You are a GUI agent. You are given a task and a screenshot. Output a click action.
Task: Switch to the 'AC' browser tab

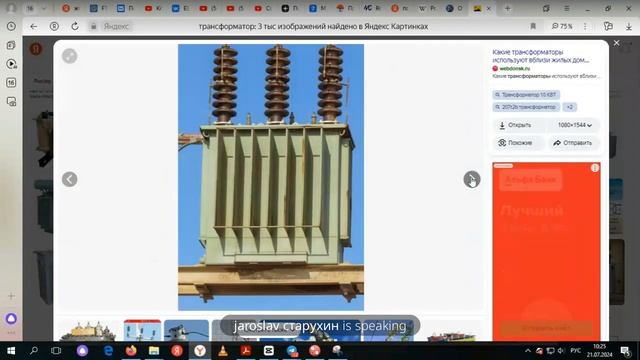pos(372,8)
